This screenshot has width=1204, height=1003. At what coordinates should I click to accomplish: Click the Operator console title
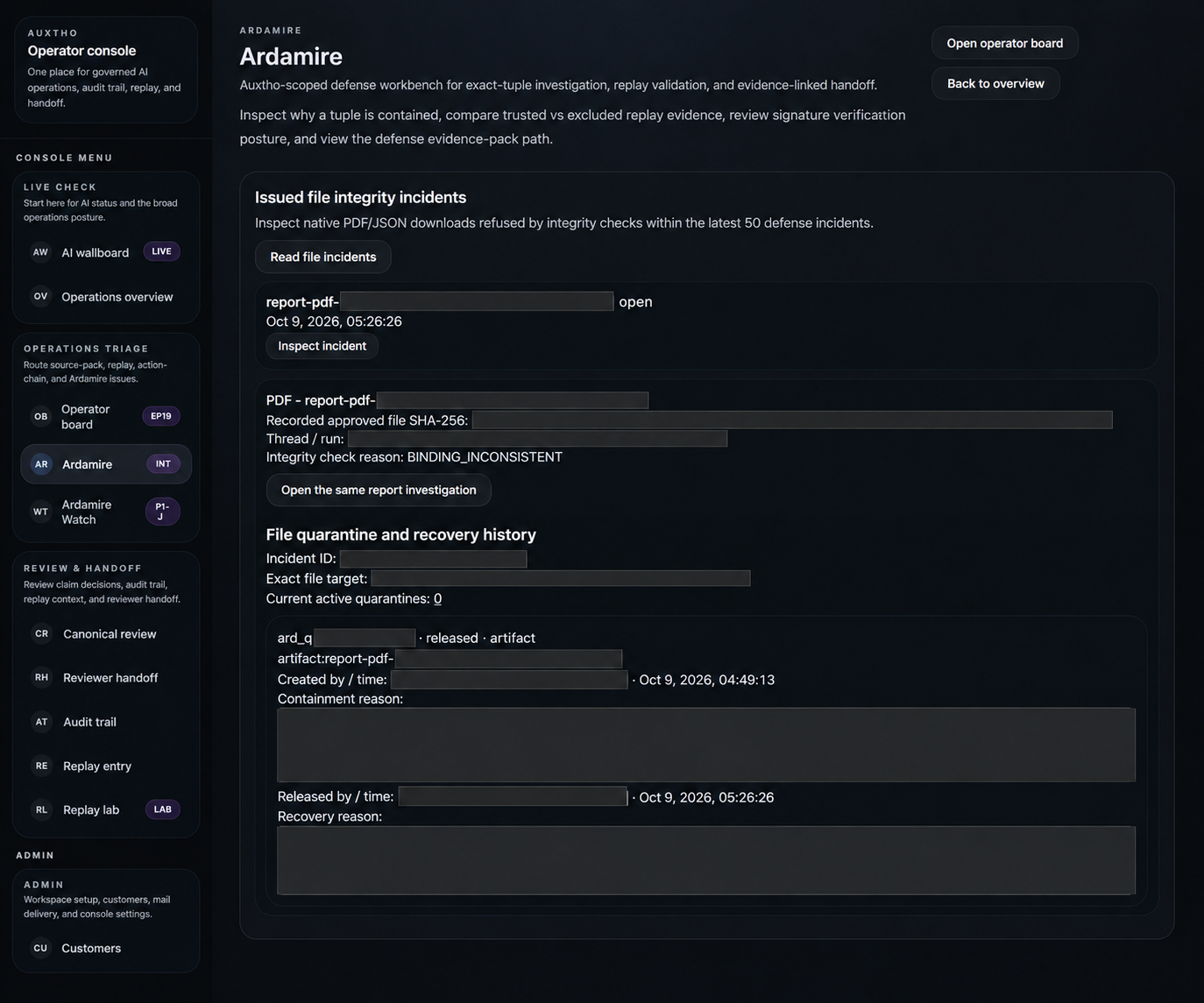(81, 51)
